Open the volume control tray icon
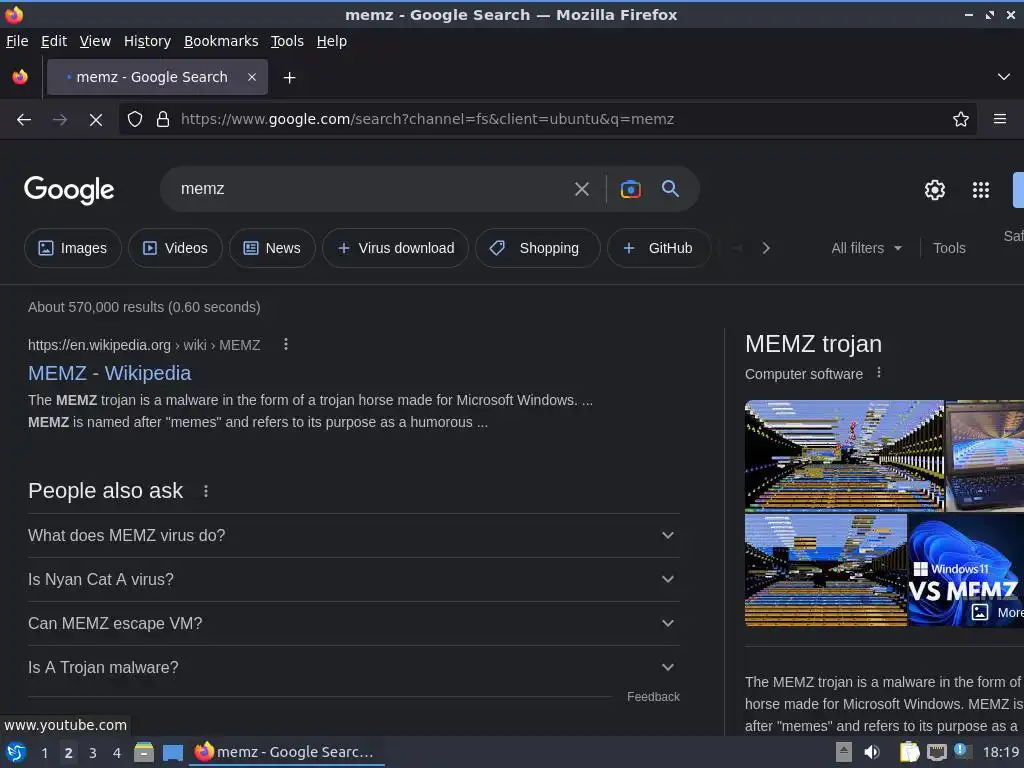1024x768 pixels. click(x=872, y=752)
